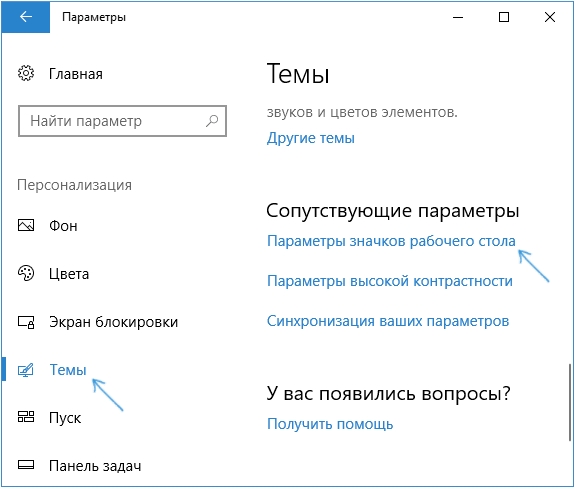Click the Темы monitor-brush icon
This screenshot has height=489, width=576.
pyautogui.click(x=26, y=370)
